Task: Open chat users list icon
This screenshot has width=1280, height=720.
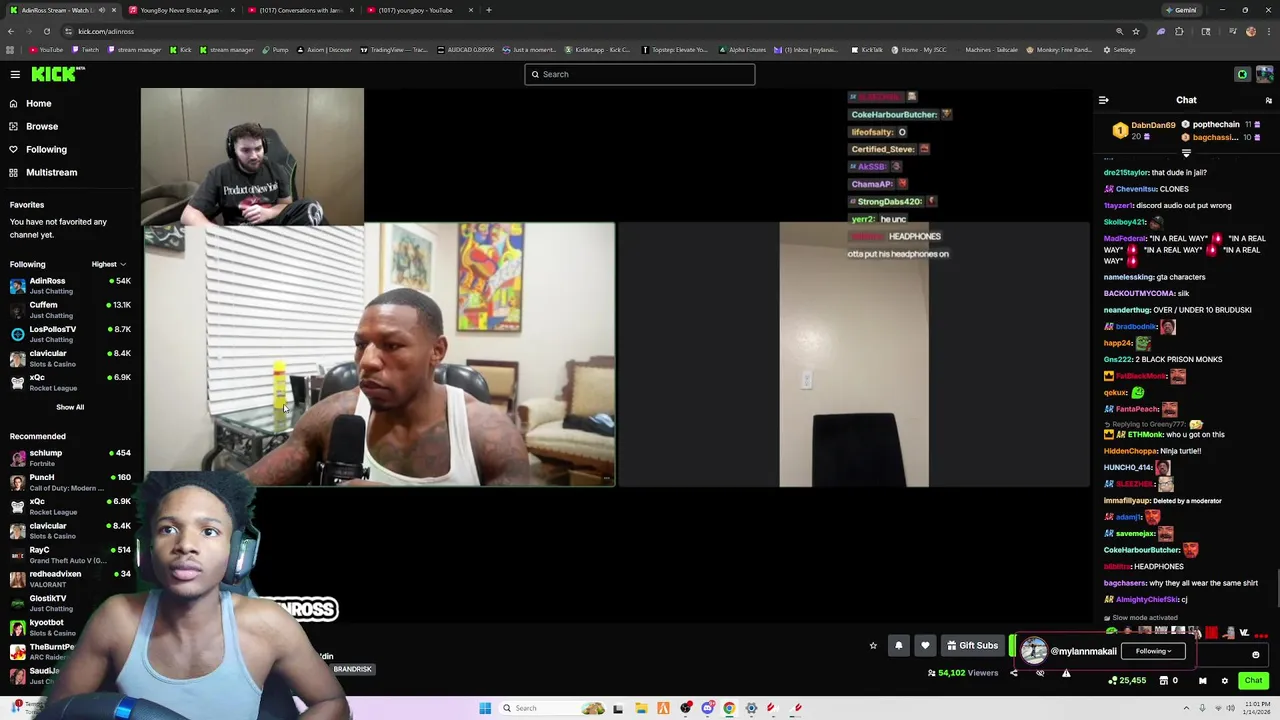Action: pos(1269,100)
